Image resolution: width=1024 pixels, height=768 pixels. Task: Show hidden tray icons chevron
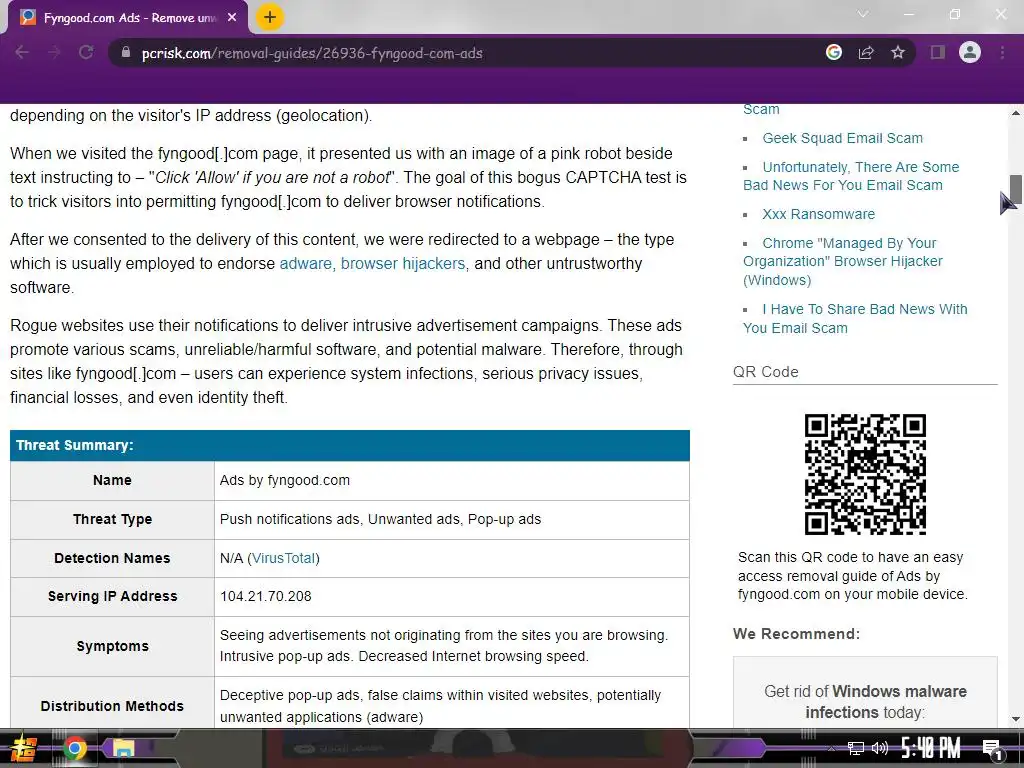point(831,748)
